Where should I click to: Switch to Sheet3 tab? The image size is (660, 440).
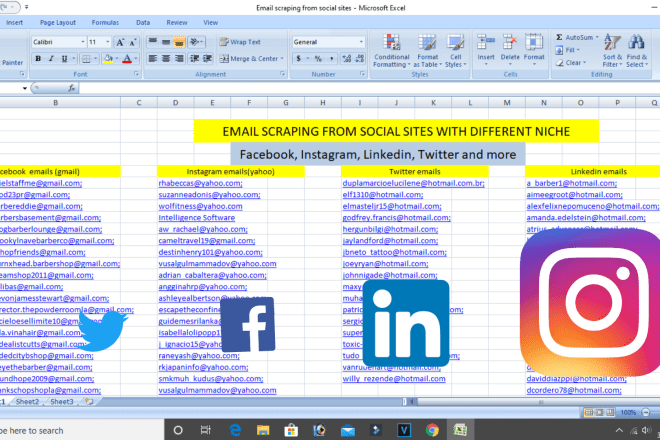click(62, 402)
